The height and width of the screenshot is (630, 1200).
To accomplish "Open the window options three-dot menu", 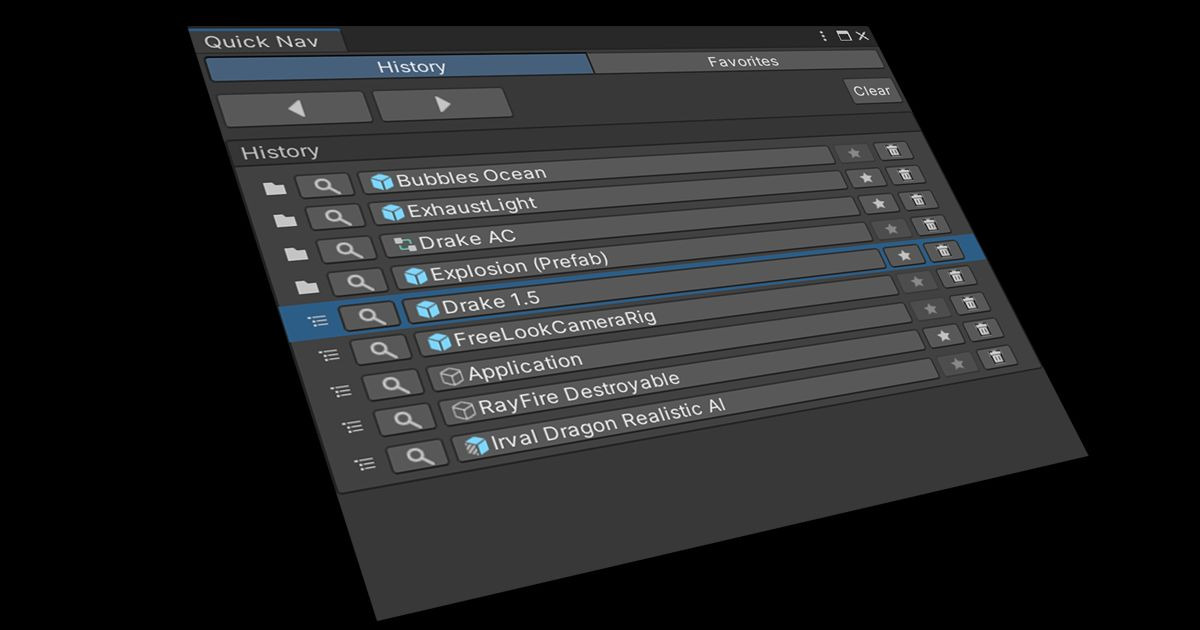I will pyautogui.click(x=823, y=35).
